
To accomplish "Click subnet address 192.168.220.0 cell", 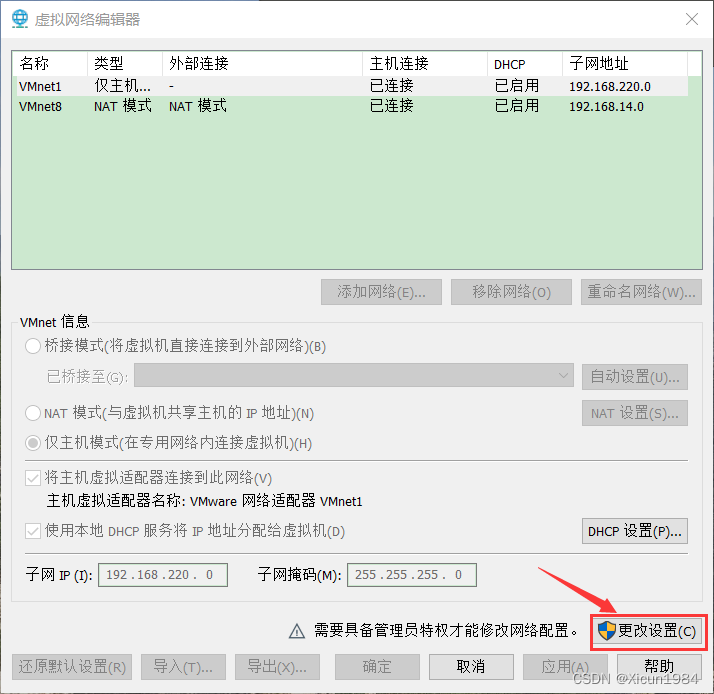I will click(x=610, y=87).
